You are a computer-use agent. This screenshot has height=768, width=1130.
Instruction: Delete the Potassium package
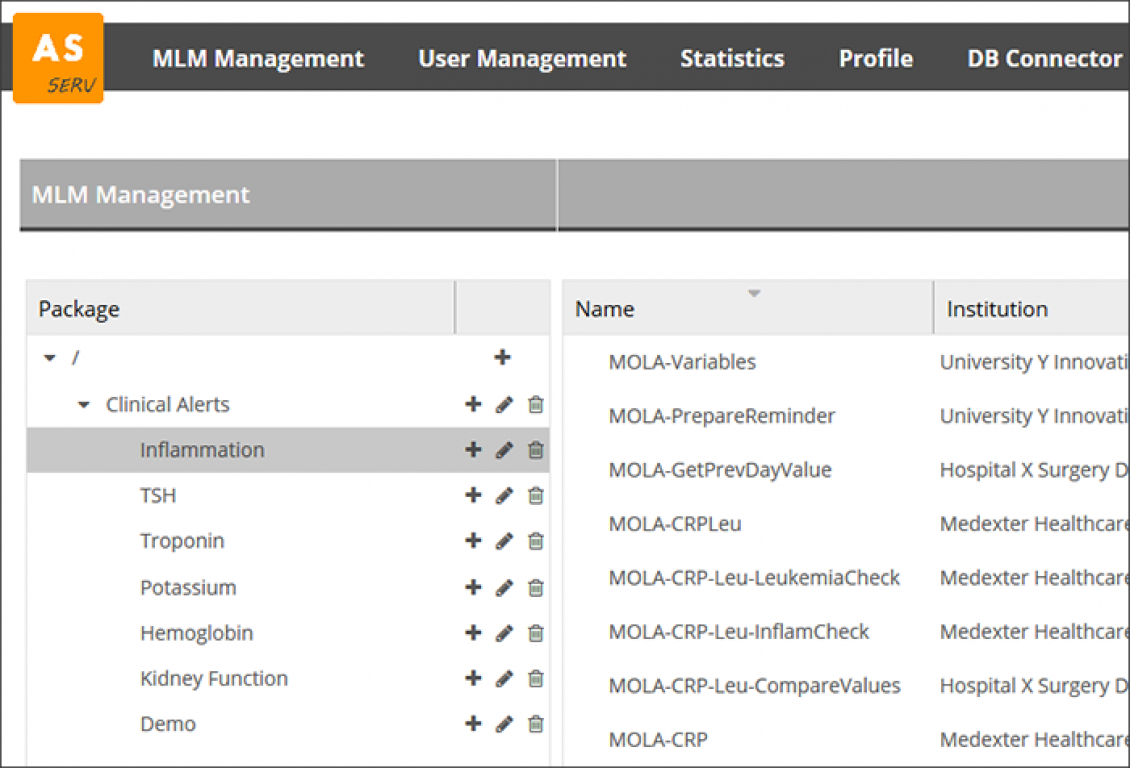point(536,587)
